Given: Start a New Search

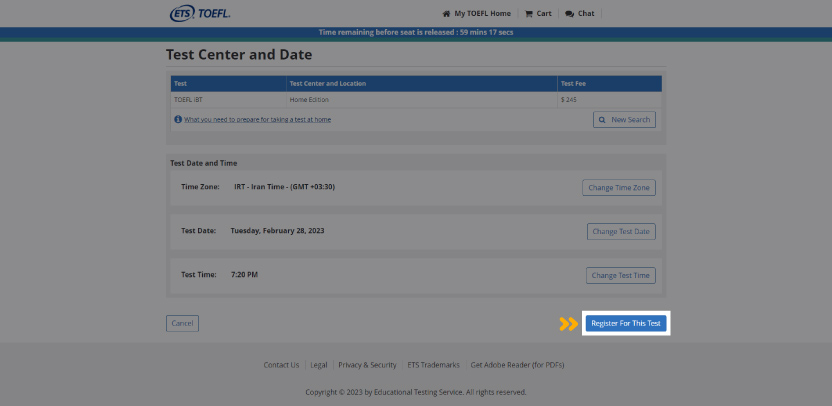Looking at the screenshot, I should [x=624, y=119].
